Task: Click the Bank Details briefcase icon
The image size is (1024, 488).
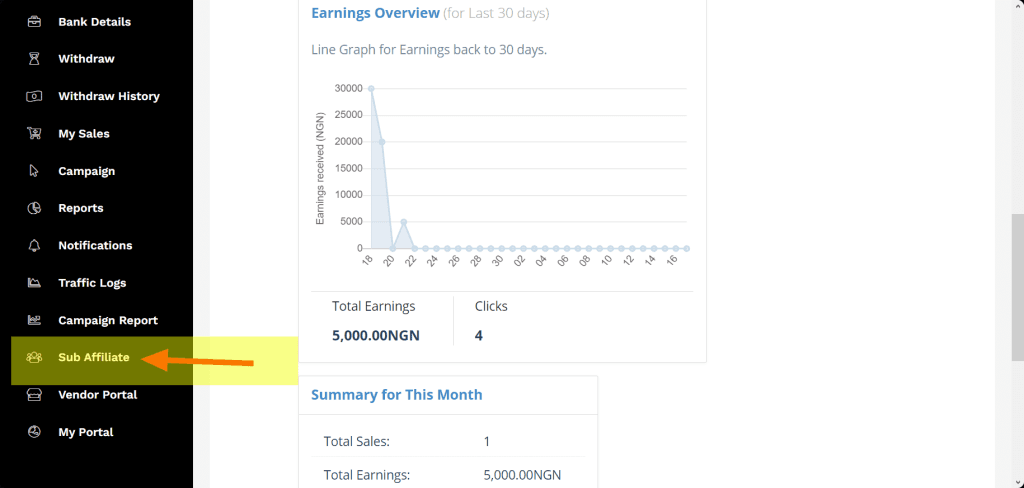Action: (34, 22)
